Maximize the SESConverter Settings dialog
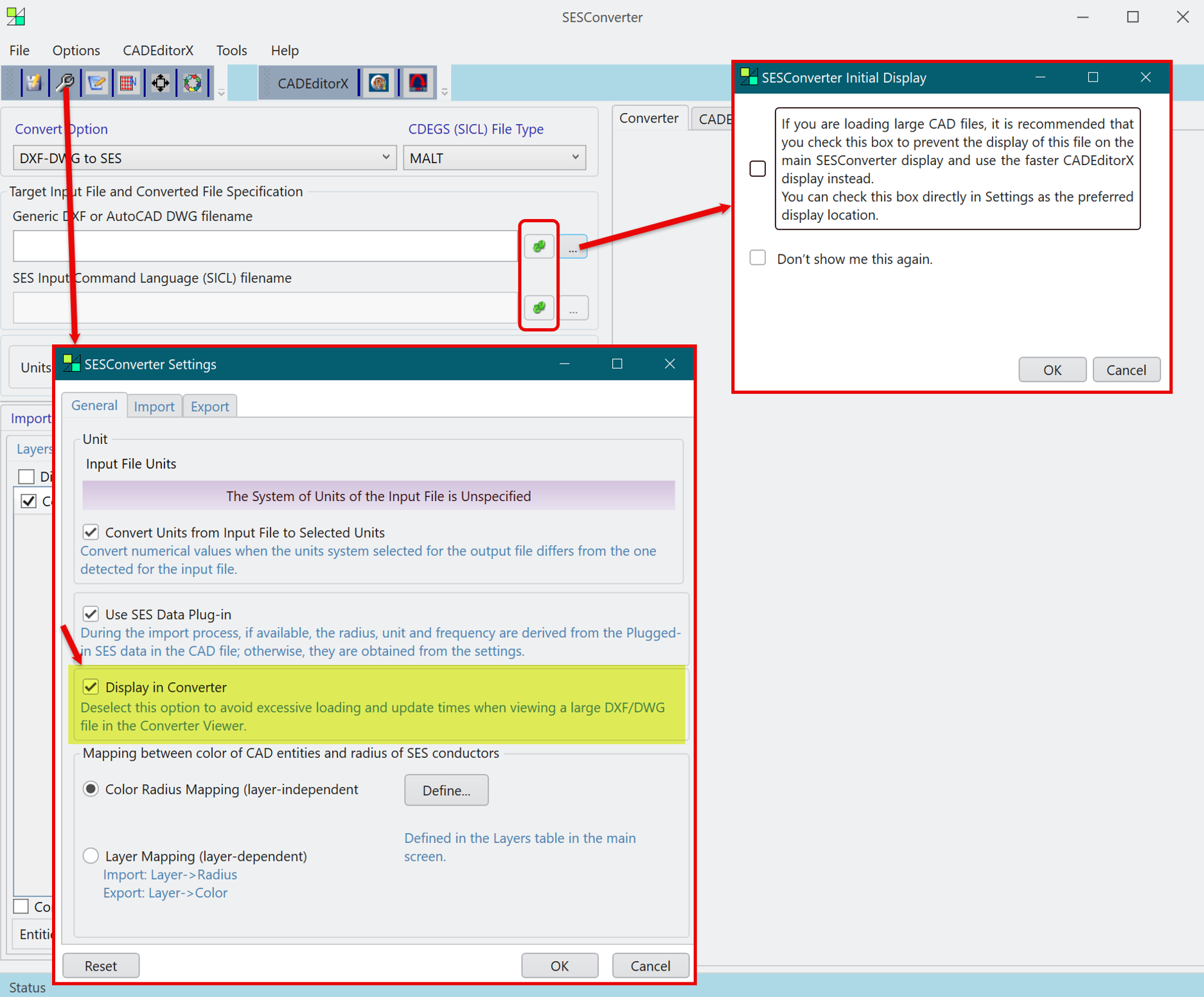This screenshot has height=997, width=1204. tap(617, 364)
